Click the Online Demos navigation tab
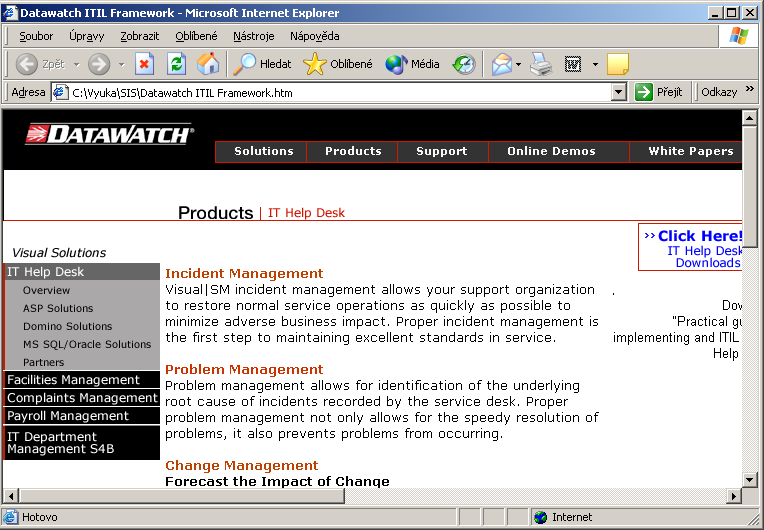The height and width of the screenshot is (530, 764). [559, 151]
